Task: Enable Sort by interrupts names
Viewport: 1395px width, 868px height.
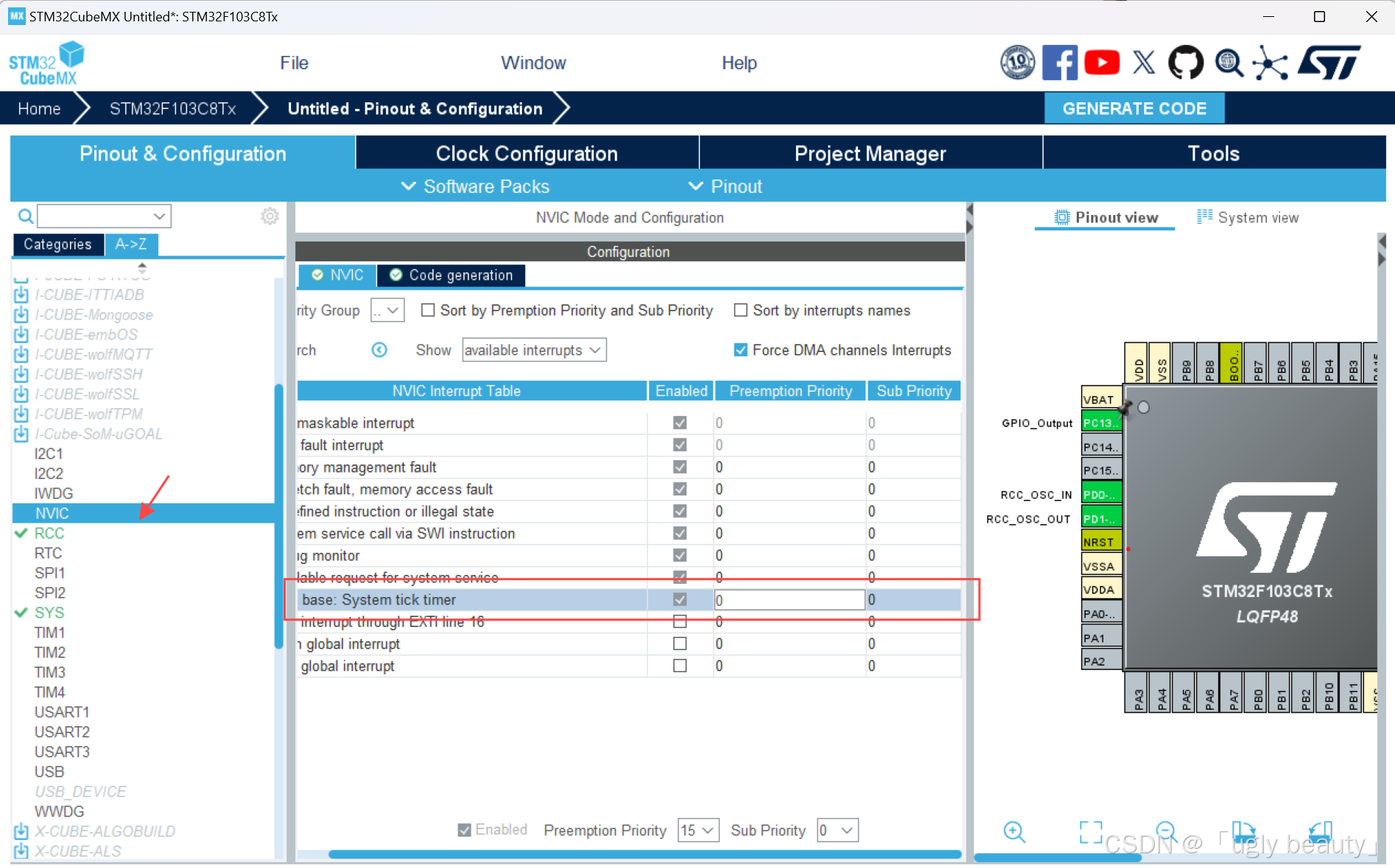Action: 740,311
